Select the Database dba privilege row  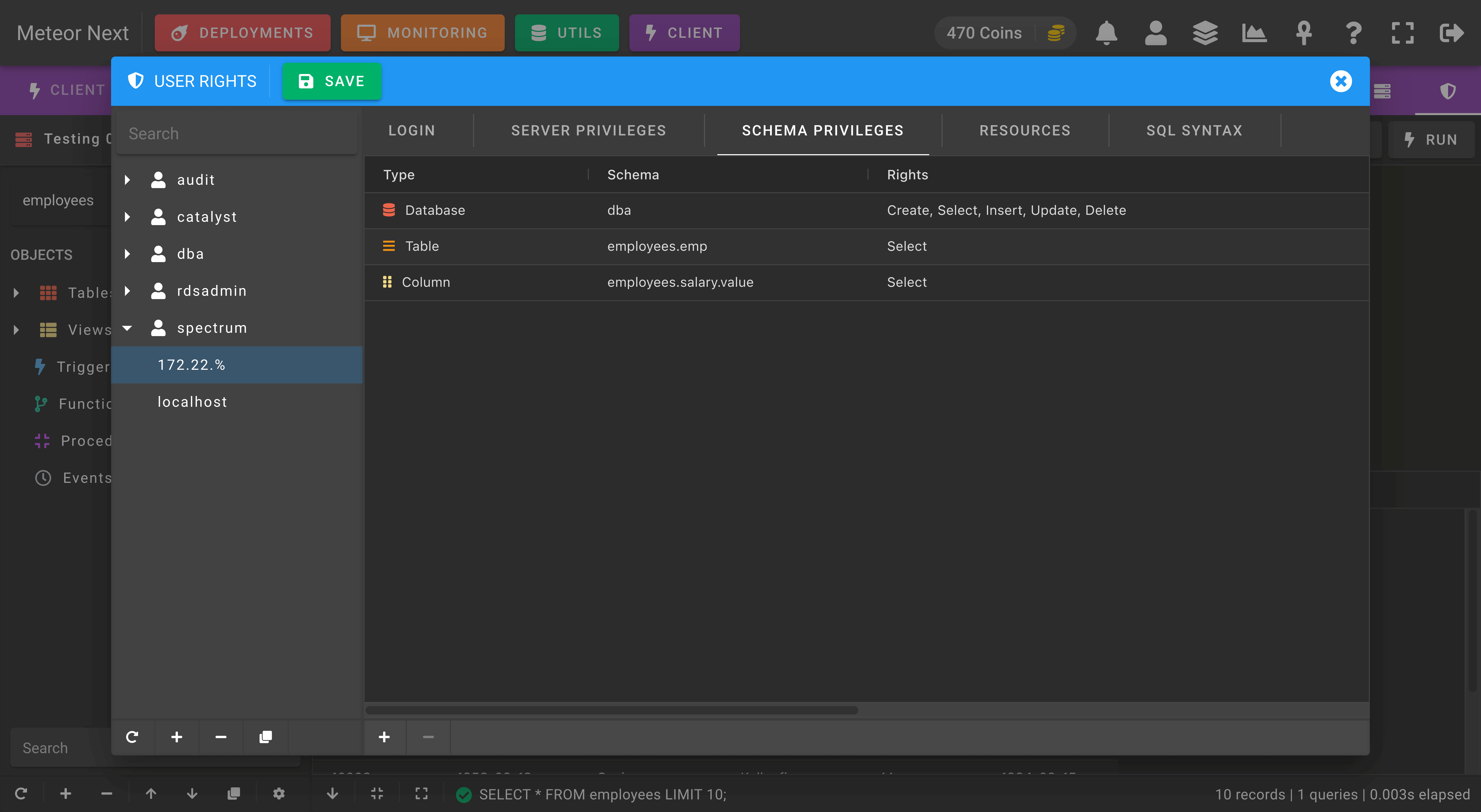click(866, 210)
